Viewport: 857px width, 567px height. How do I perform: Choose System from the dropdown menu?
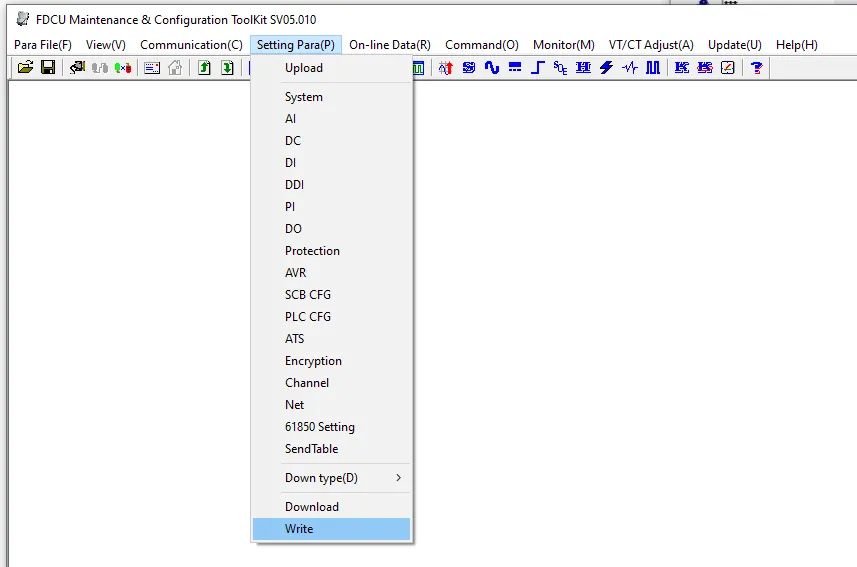click(331, 97)
